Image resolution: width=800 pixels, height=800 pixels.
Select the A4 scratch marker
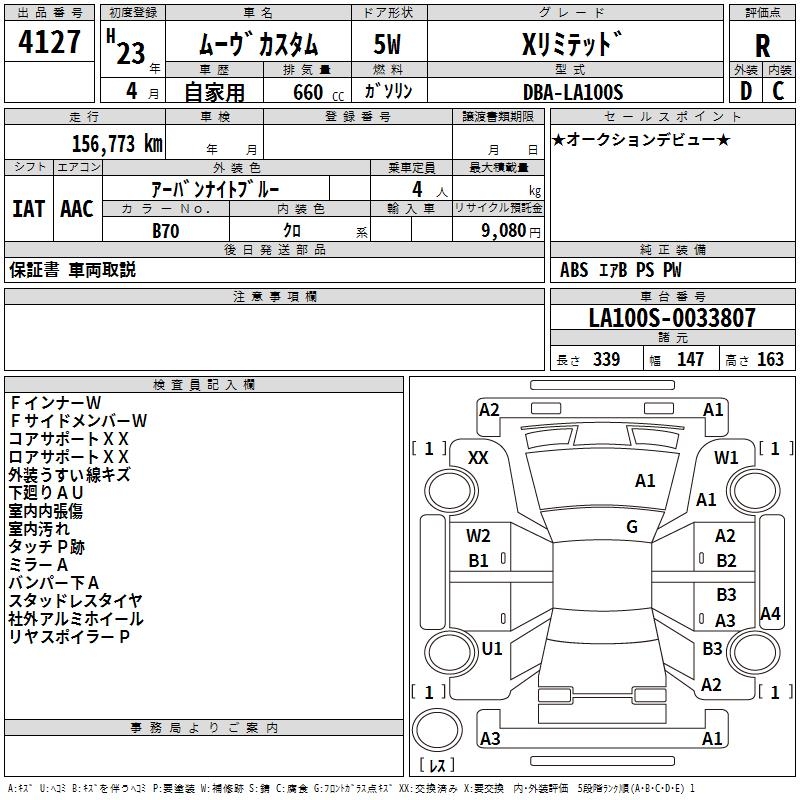click(x=770, y=614)
